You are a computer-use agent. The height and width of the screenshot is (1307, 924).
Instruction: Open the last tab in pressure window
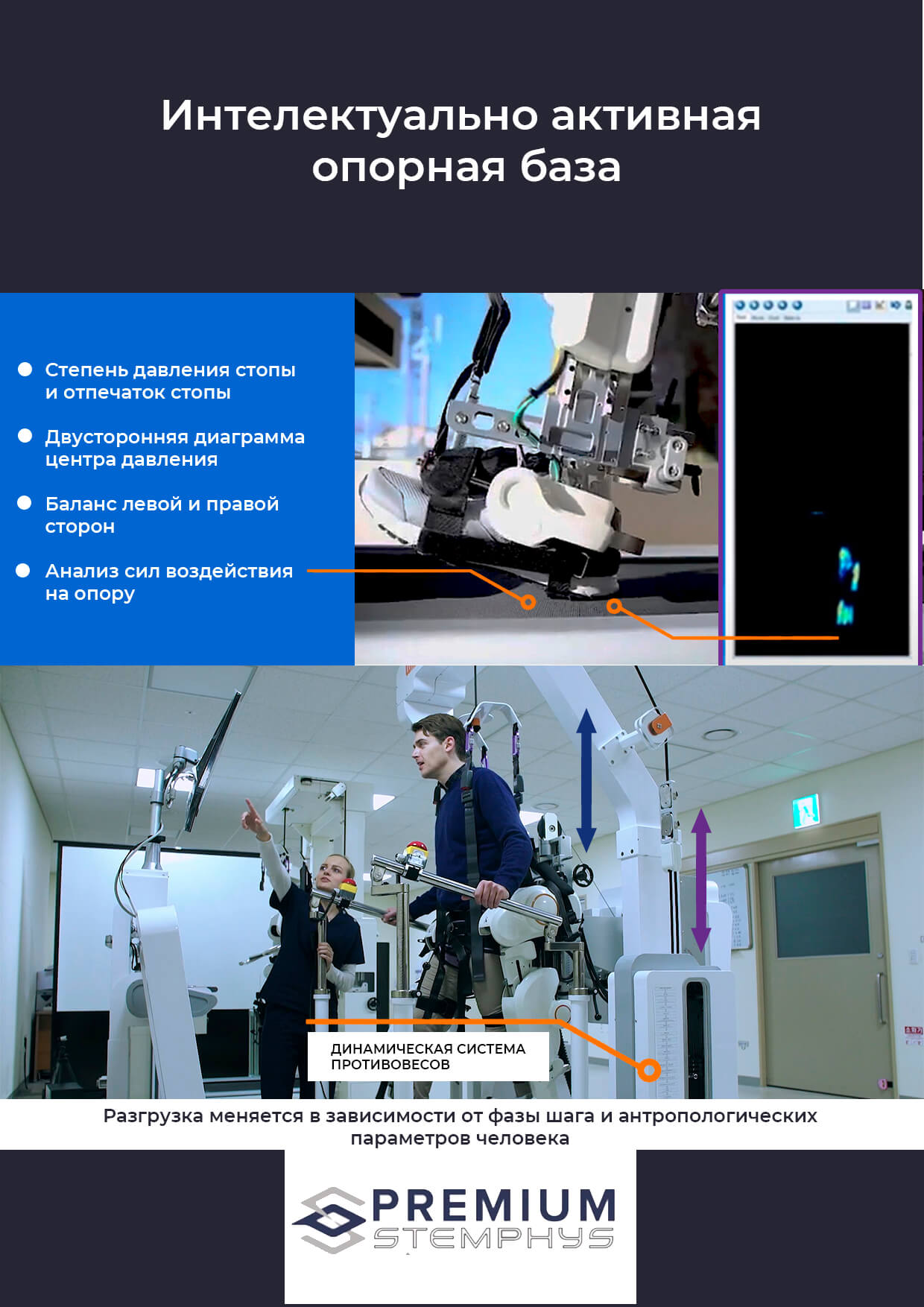coord(792,317)
